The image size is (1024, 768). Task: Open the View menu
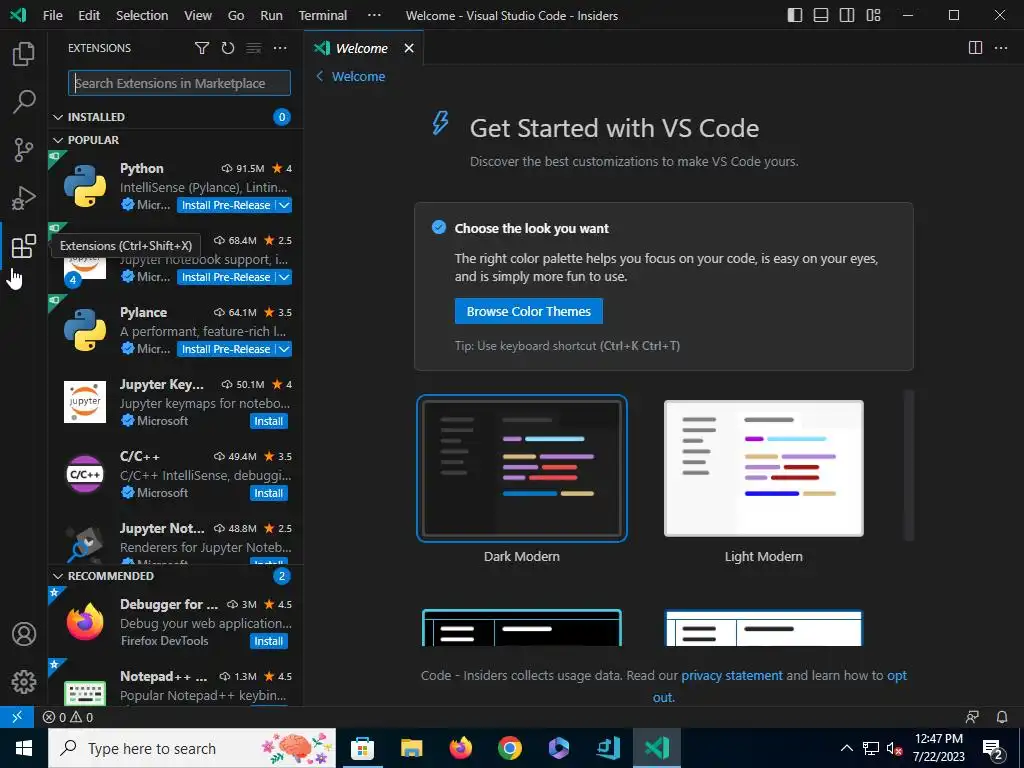[197, 15]
